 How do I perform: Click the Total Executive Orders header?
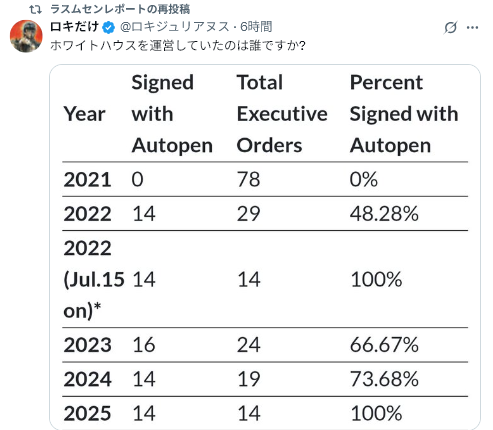pyautogui.click(x=282, y=114)
